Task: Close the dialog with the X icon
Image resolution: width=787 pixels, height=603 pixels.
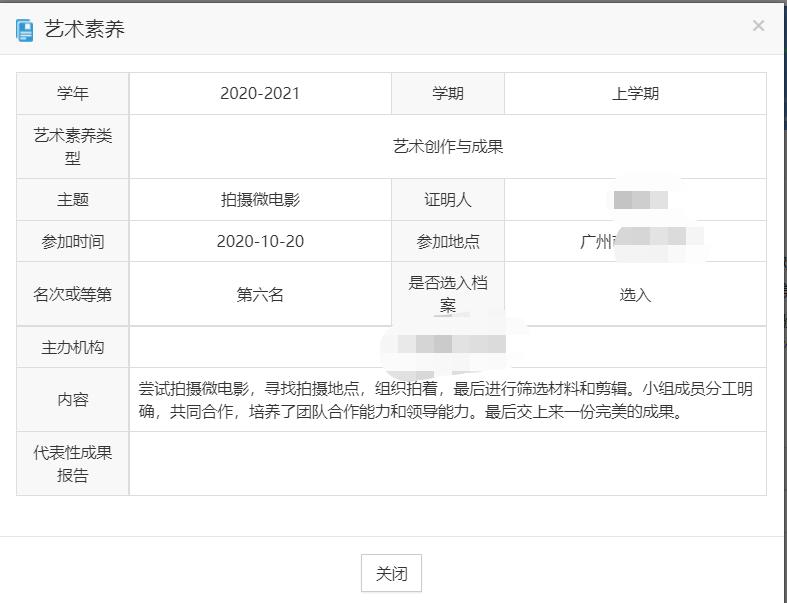Action: (758, 26)
